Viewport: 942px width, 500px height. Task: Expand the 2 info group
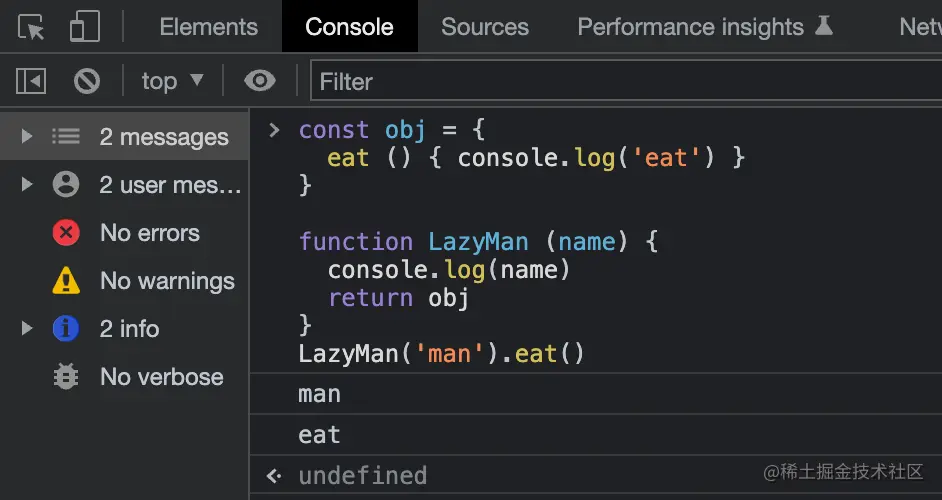tap(27, 328)
